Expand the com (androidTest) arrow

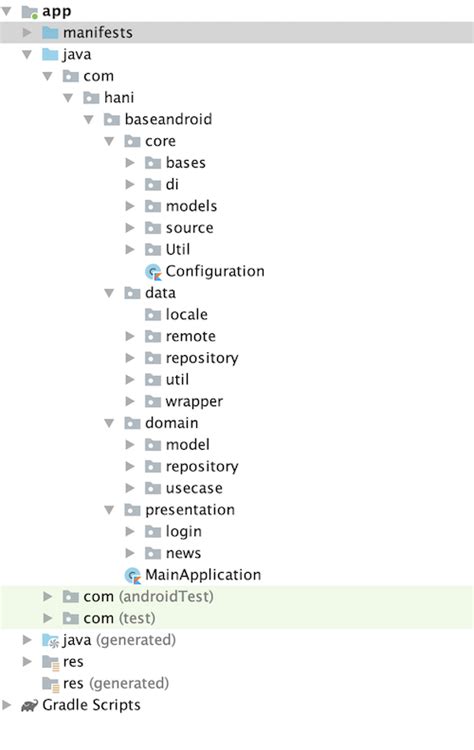48,596
